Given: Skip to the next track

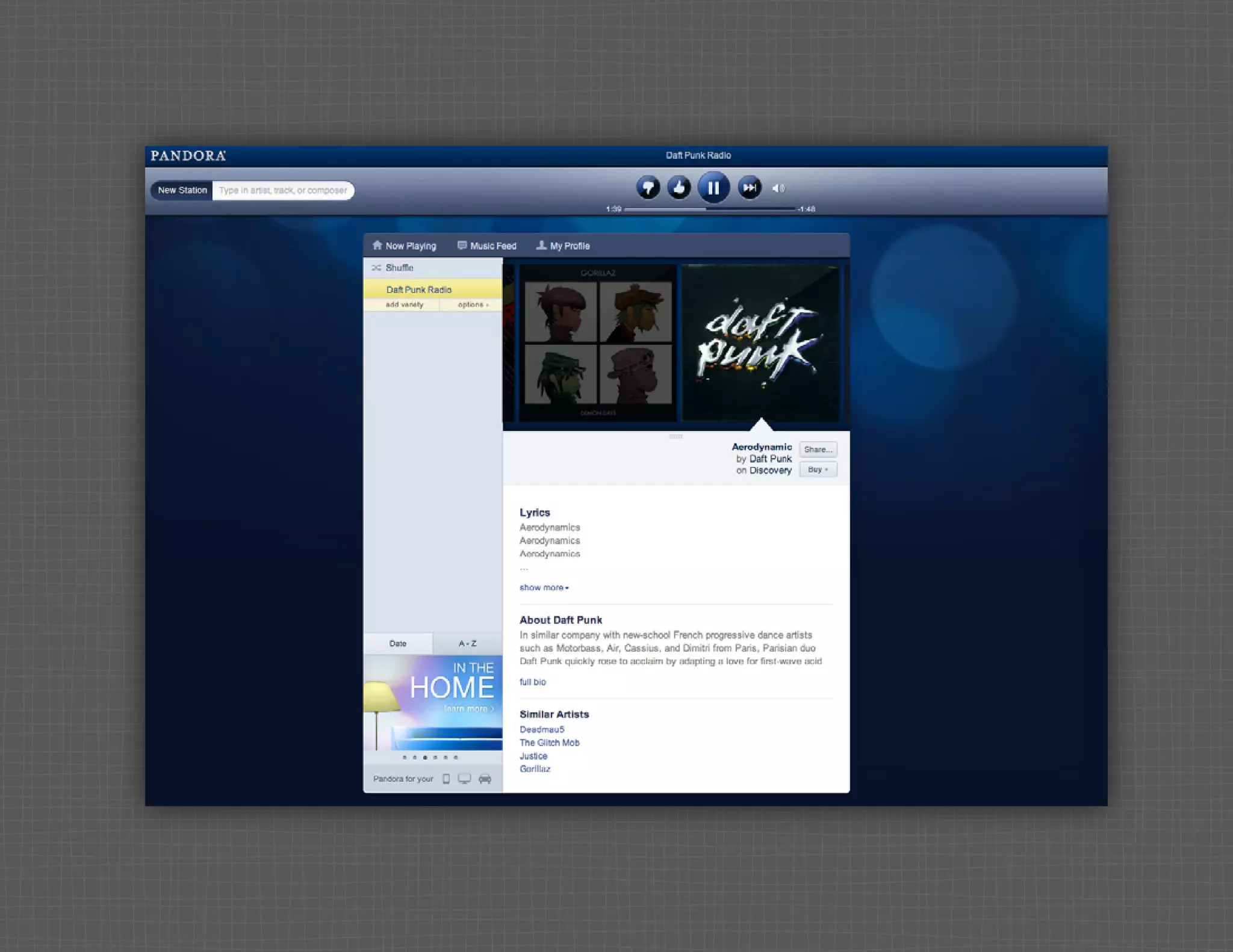Looking at the screenshot, I should point(750,188).
